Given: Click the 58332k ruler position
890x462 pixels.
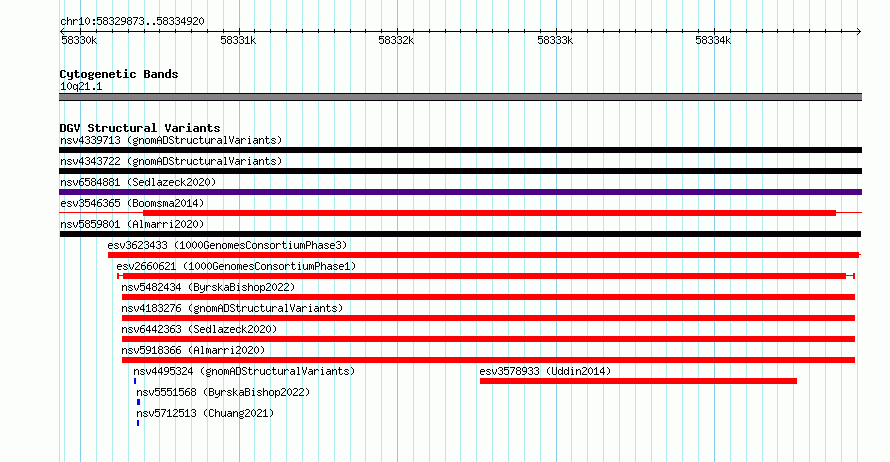Looking at the screenshot, I should click(396, 40).
